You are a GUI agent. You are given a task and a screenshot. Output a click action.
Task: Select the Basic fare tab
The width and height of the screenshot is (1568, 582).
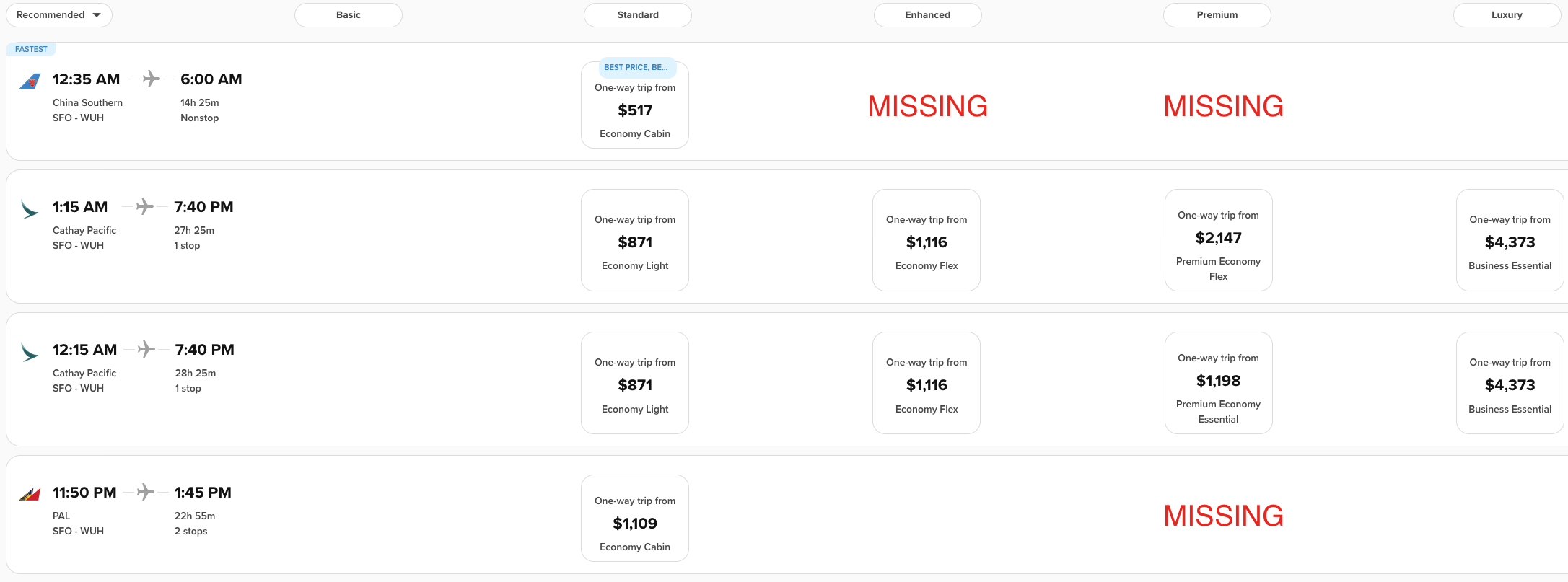[349, 15]
